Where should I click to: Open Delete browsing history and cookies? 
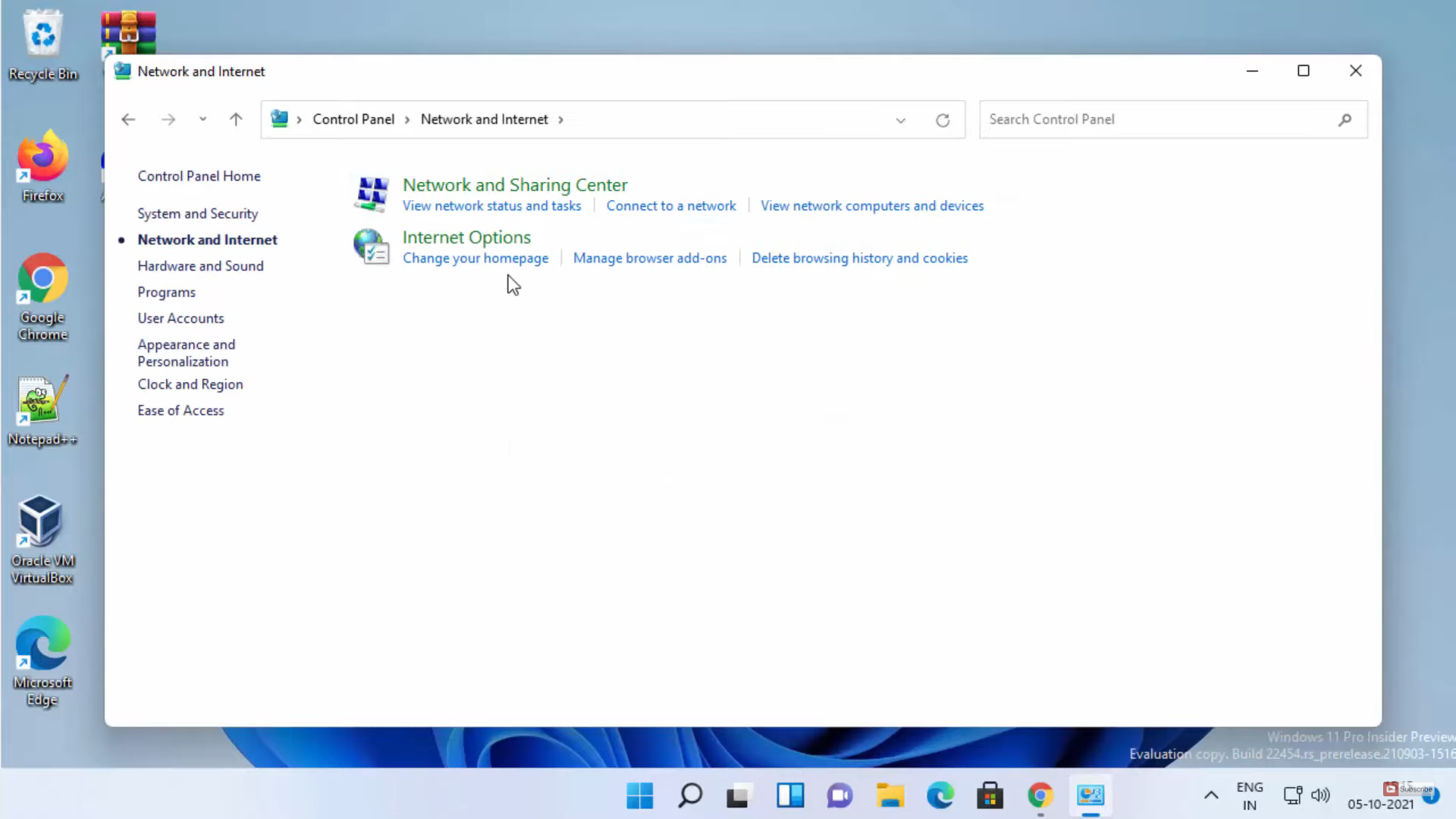[x=859, y=259]
